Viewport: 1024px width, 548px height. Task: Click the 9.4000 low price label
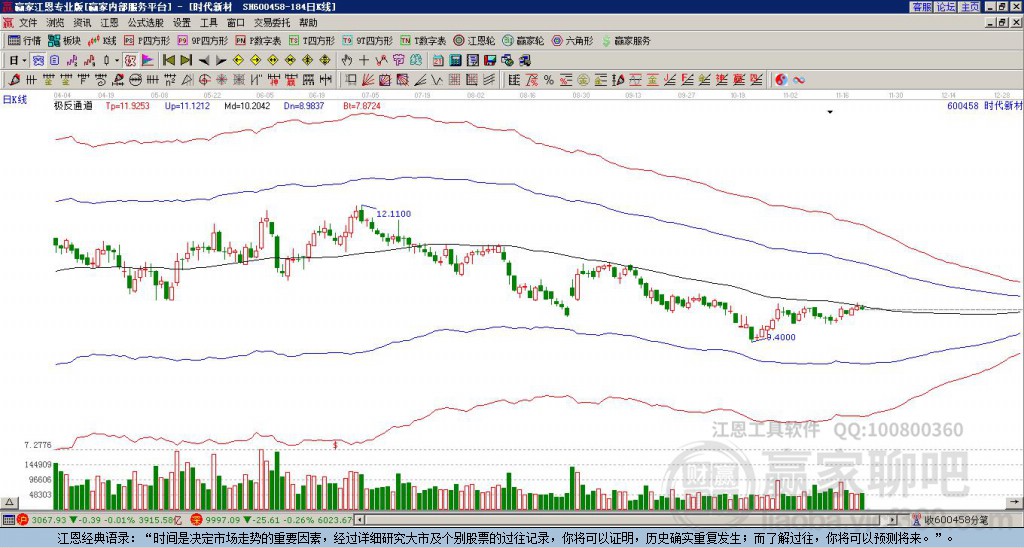[780, 337]
